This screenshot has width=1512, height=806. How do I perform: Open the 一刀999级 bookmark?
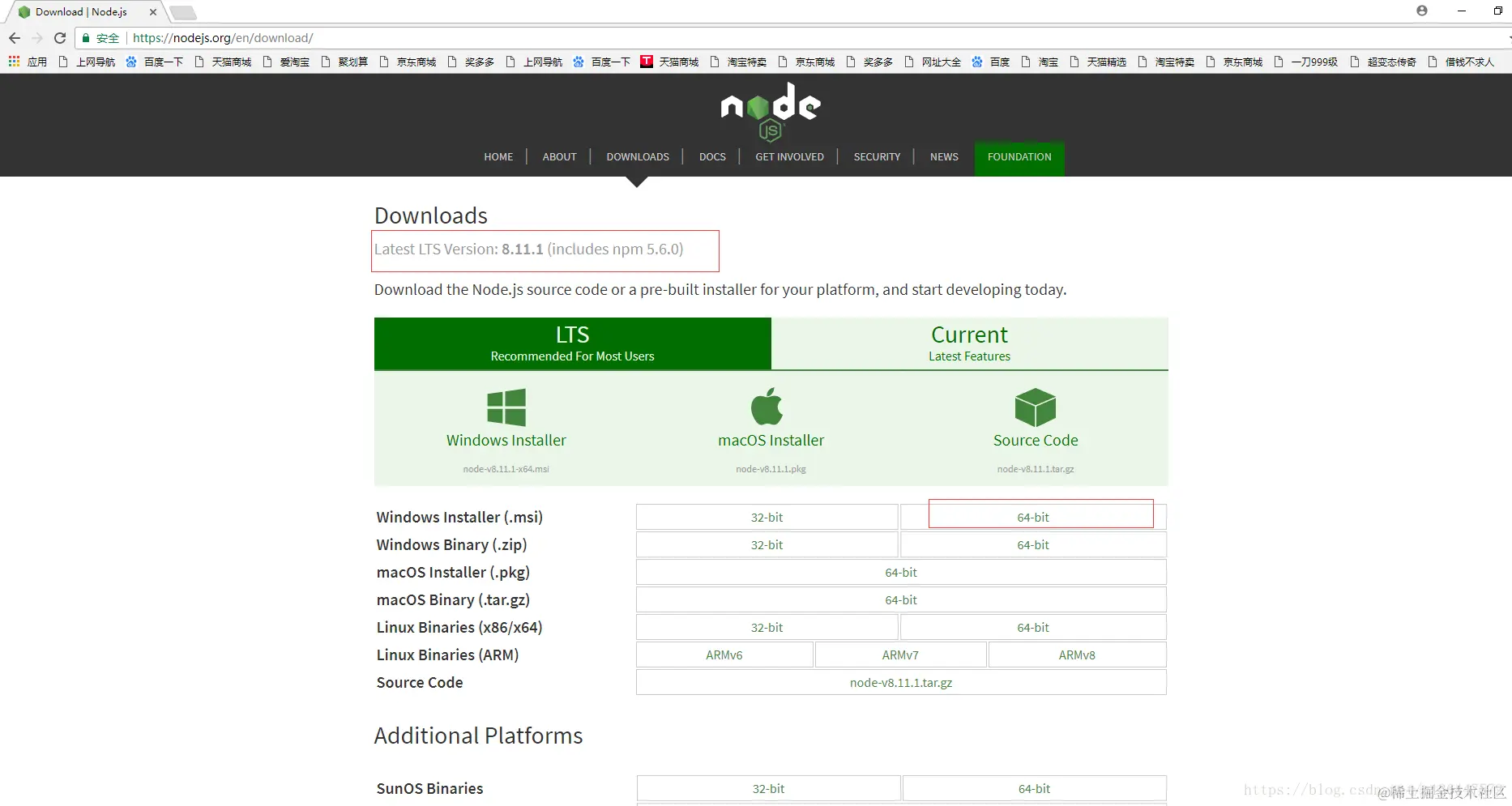[x=1306, y=62]
